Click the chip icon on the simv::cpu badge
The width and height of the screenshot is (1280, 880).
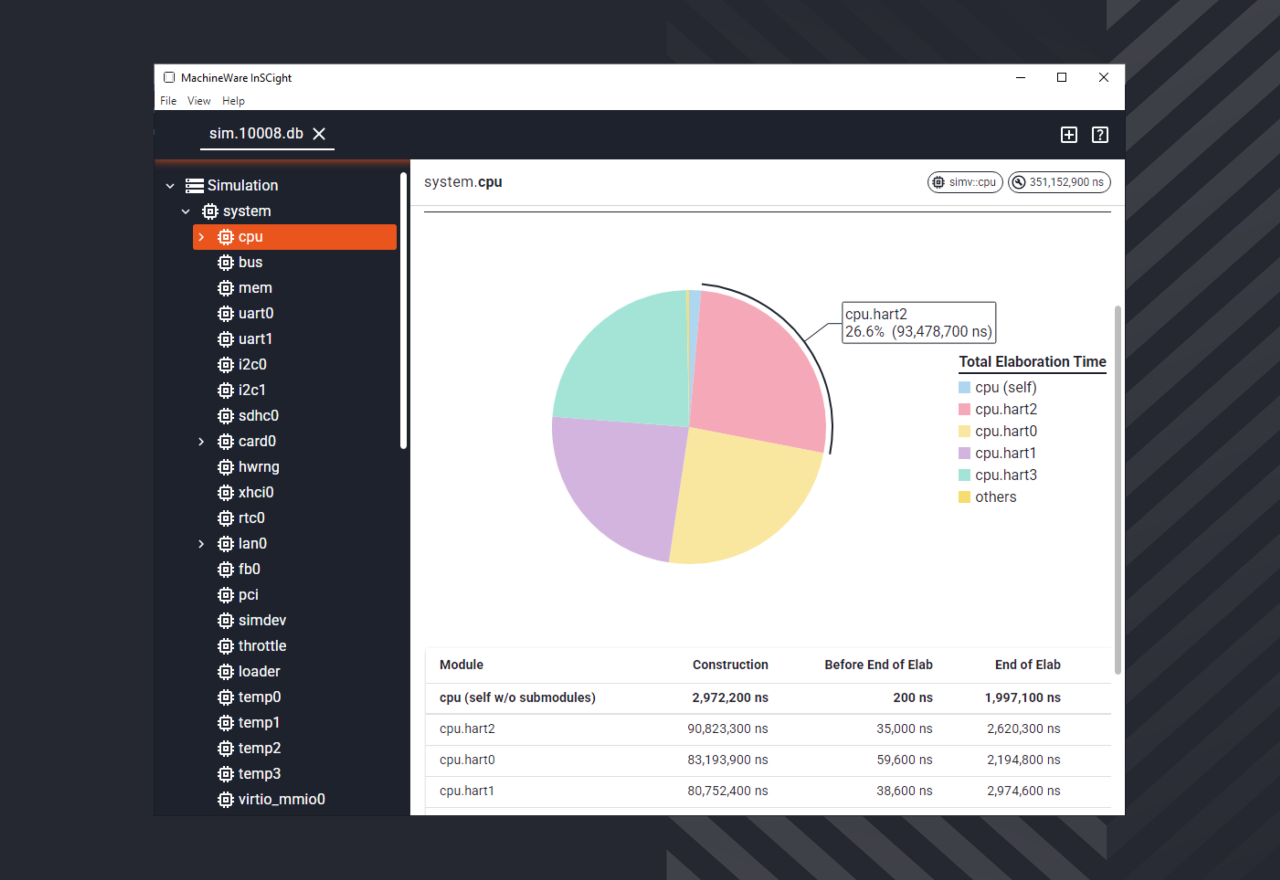pos(938,182)
